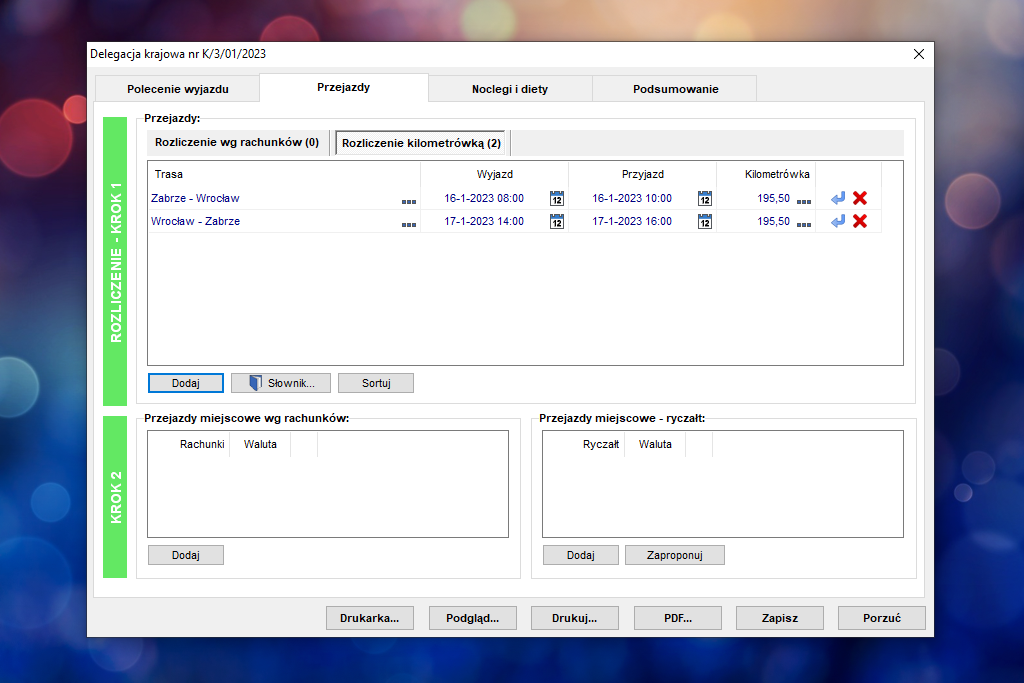The image size is (1024, 683).
Task: Open printer settings via Drukarka...
Action: point(370,618)
